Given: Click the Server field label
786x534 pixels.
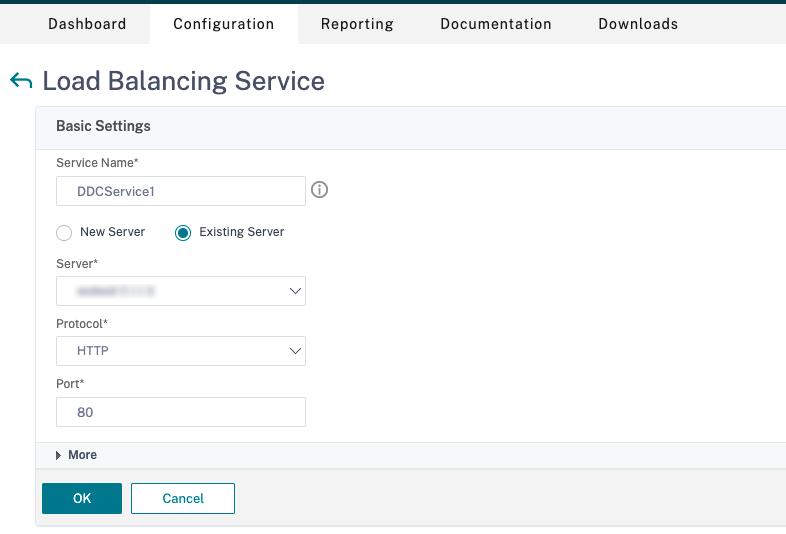Looking at the screenshot, I should coord(77,263).
